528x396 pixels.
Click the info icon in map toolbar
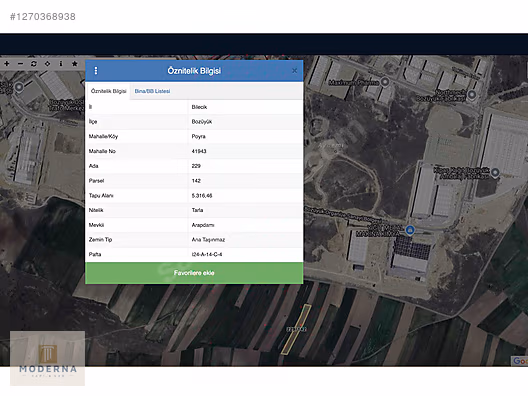point(61,64)
